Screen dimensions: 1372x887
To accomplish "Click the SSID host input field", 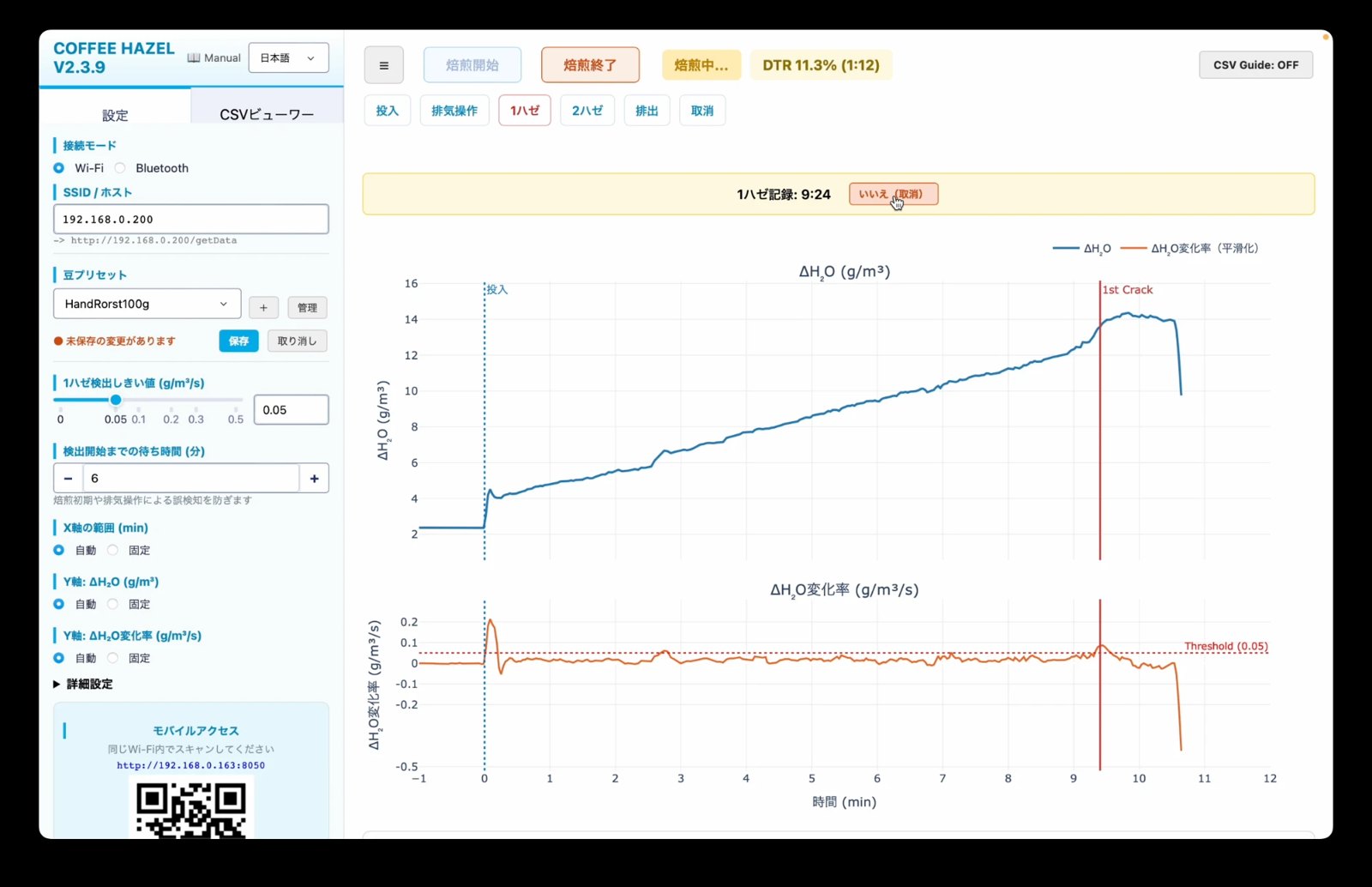I will [191, 219].
